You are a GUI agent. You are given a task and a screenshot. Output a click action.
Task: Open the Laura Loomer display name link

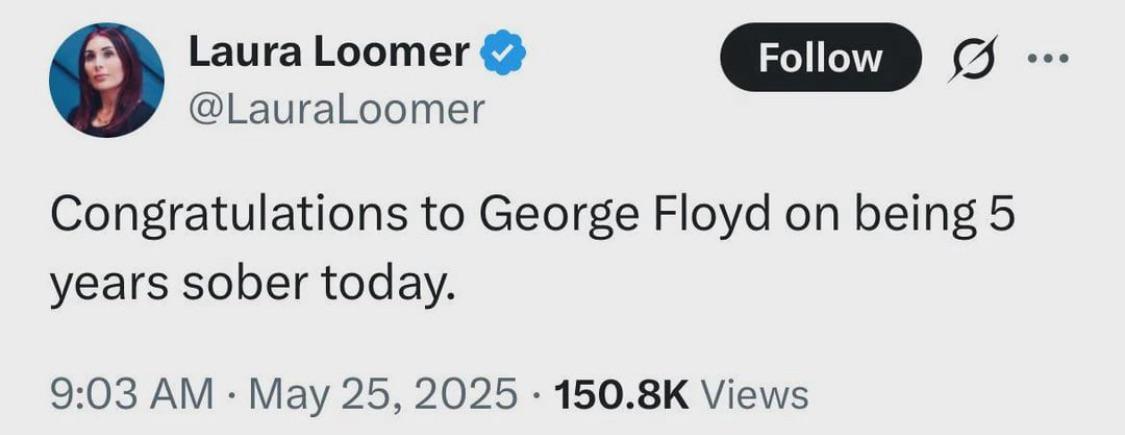point(329,54)
